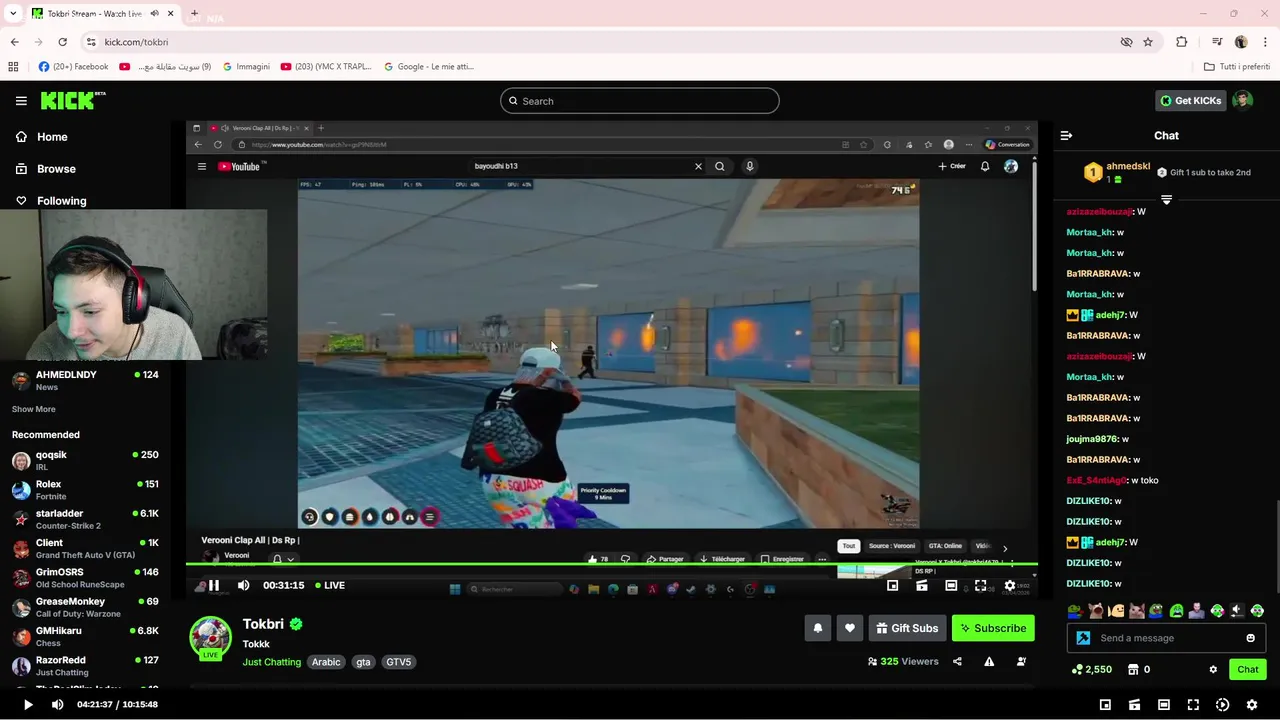Open chat settings gear beside Chat button
Image resolution: width=1280 pixels, height=720 pixels.
[x=1213, y=669]
